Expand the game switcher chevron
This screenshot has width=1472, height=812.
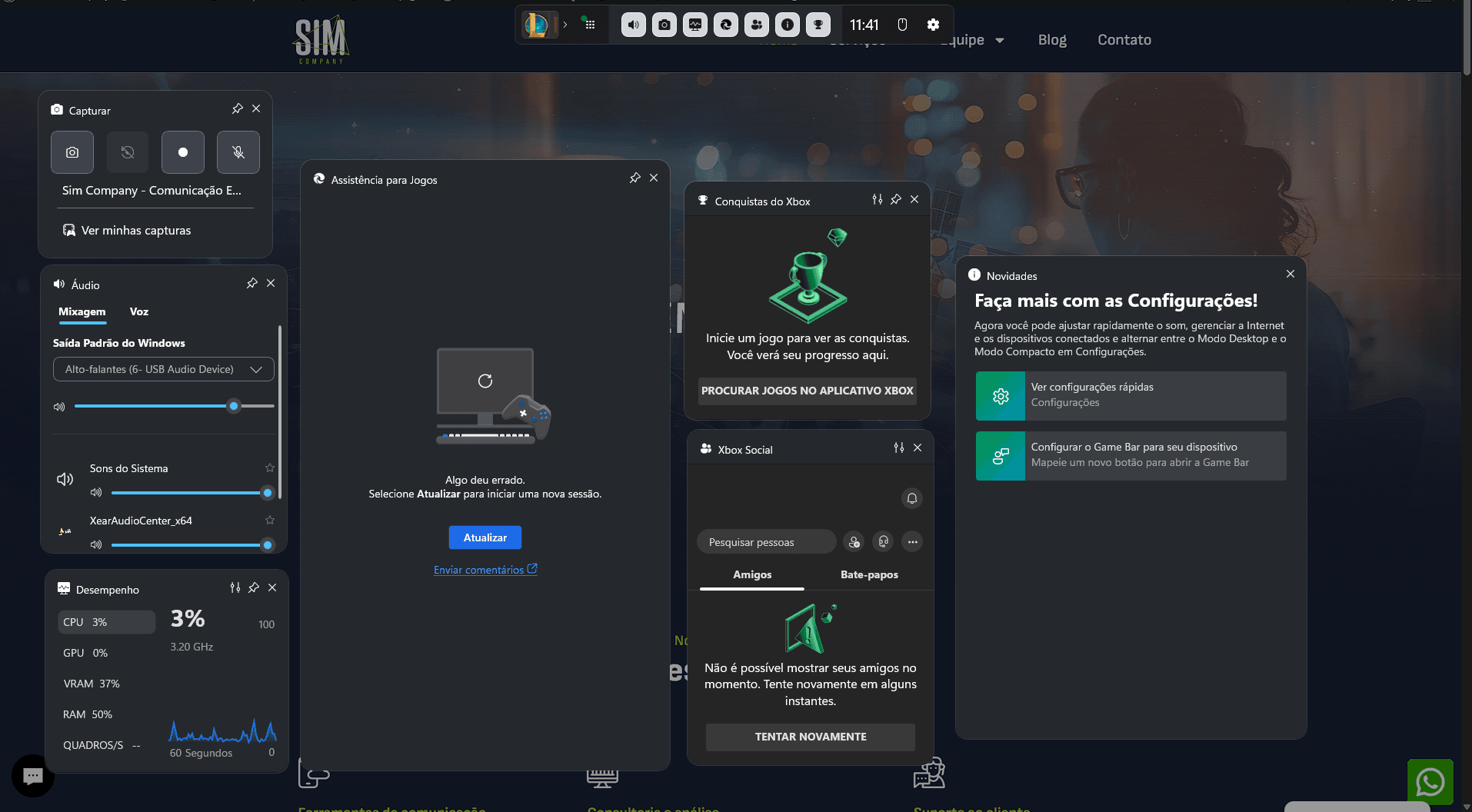[x=565, y=25]
